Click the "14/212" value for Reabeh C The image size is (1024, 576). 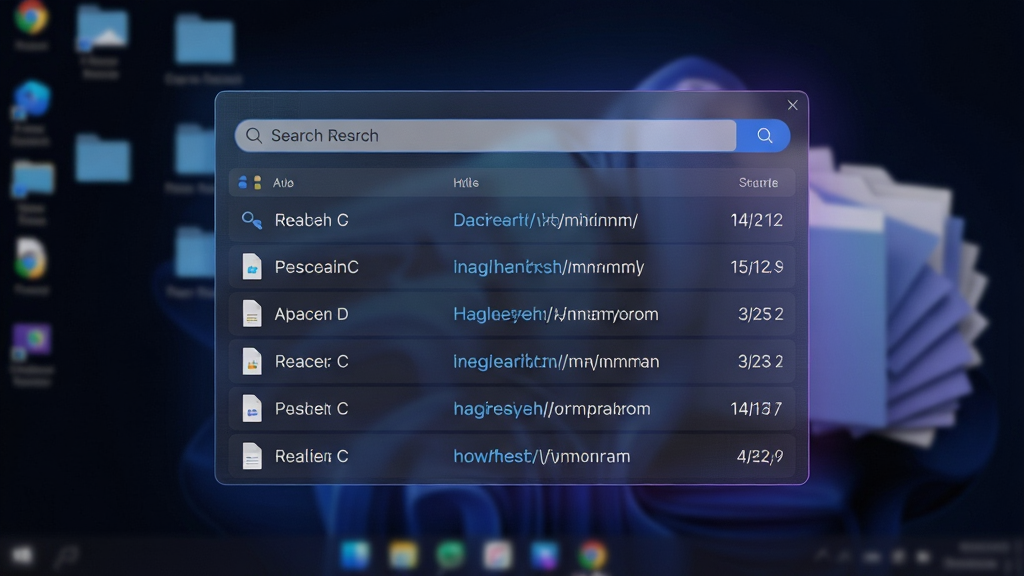click(x=756, y=220)
